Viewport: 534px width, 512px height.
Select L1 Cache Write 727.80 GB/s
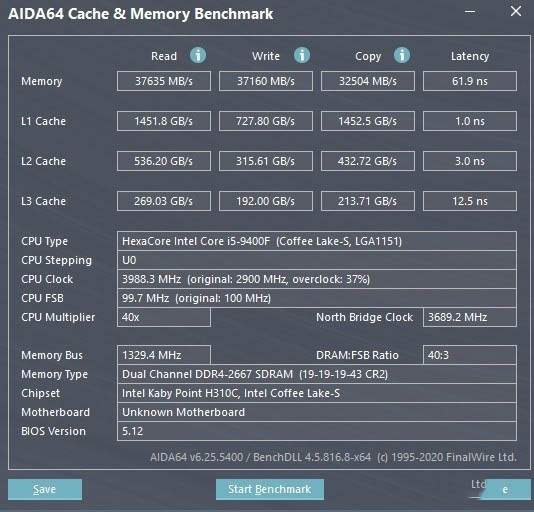click(266, 121)
